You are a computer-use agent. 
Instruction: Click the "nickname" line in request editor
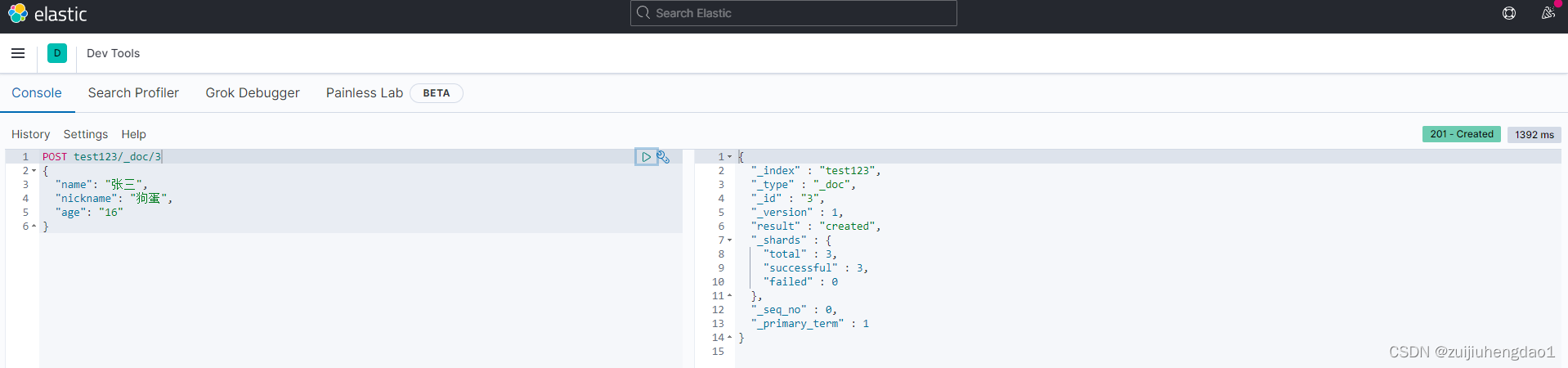pyautogui.click(x=114, y=199)
